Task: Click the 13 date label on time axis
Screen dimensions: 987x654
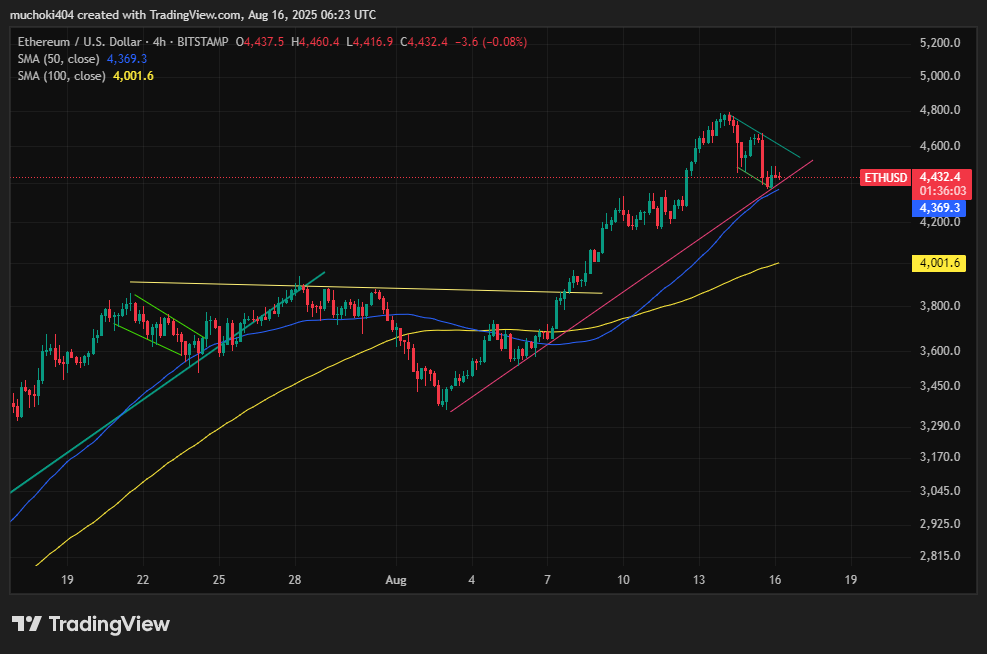Action: pos(699,580)
